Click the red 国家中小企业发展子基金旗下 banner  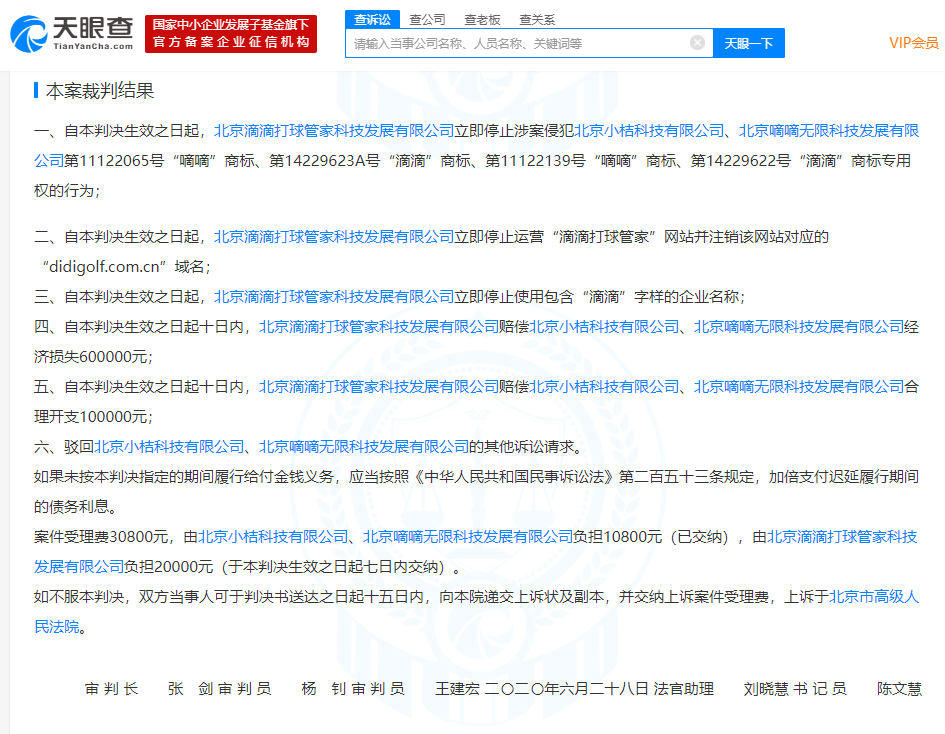coord(231,34)
